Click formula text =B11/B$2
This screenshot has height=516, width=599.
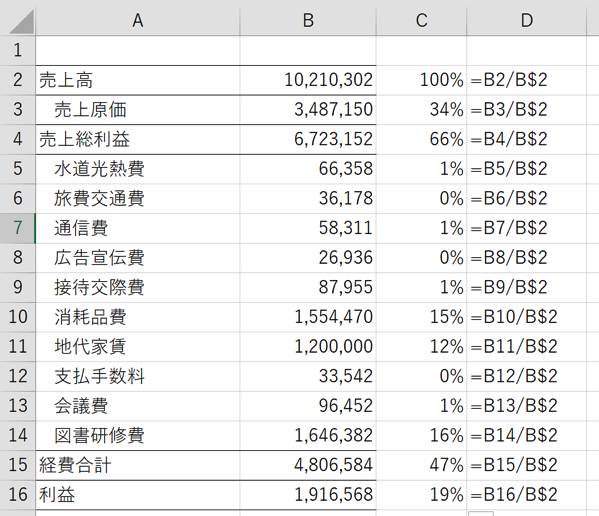click(x=514, y=347)
